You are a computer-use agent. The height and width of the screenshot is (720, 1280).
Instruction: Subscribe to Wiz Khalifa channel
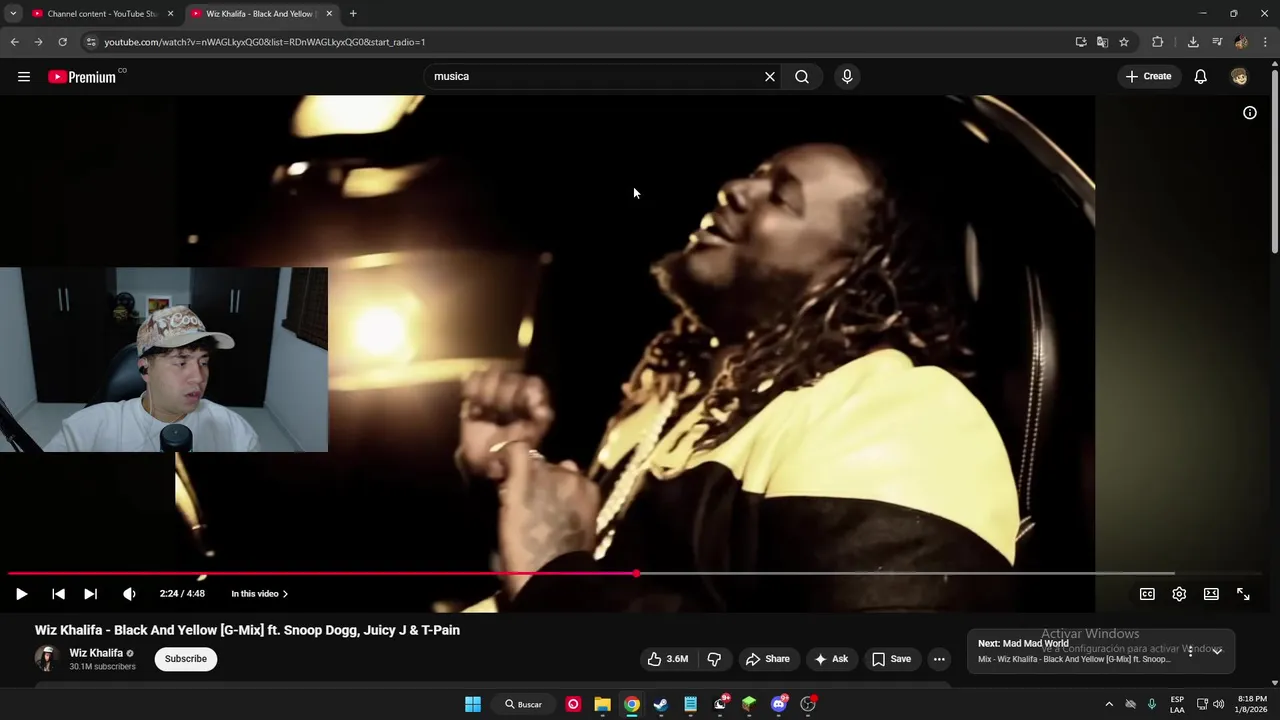pos(186,659)
